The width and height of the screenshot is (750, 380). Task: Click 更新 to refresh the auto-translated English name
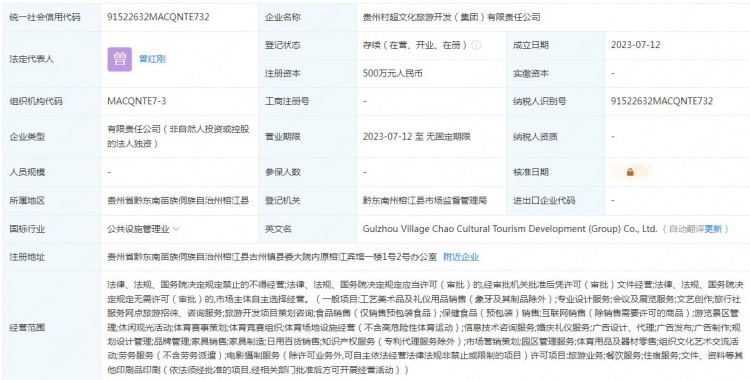(713, 229)
